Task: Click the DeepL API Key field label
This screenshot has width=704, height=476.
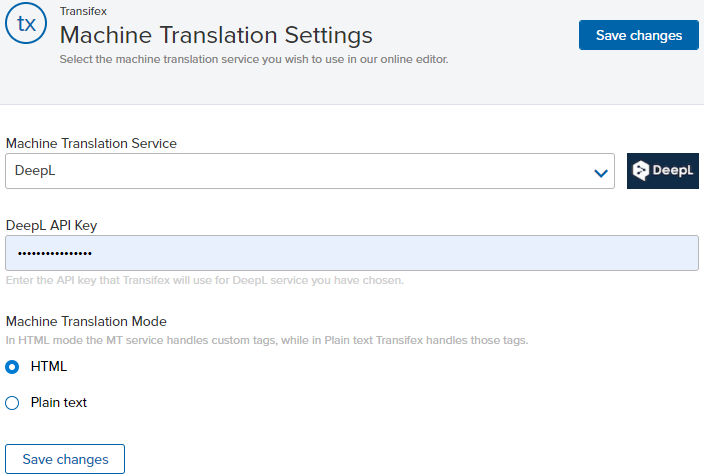Action: (51, 225)
